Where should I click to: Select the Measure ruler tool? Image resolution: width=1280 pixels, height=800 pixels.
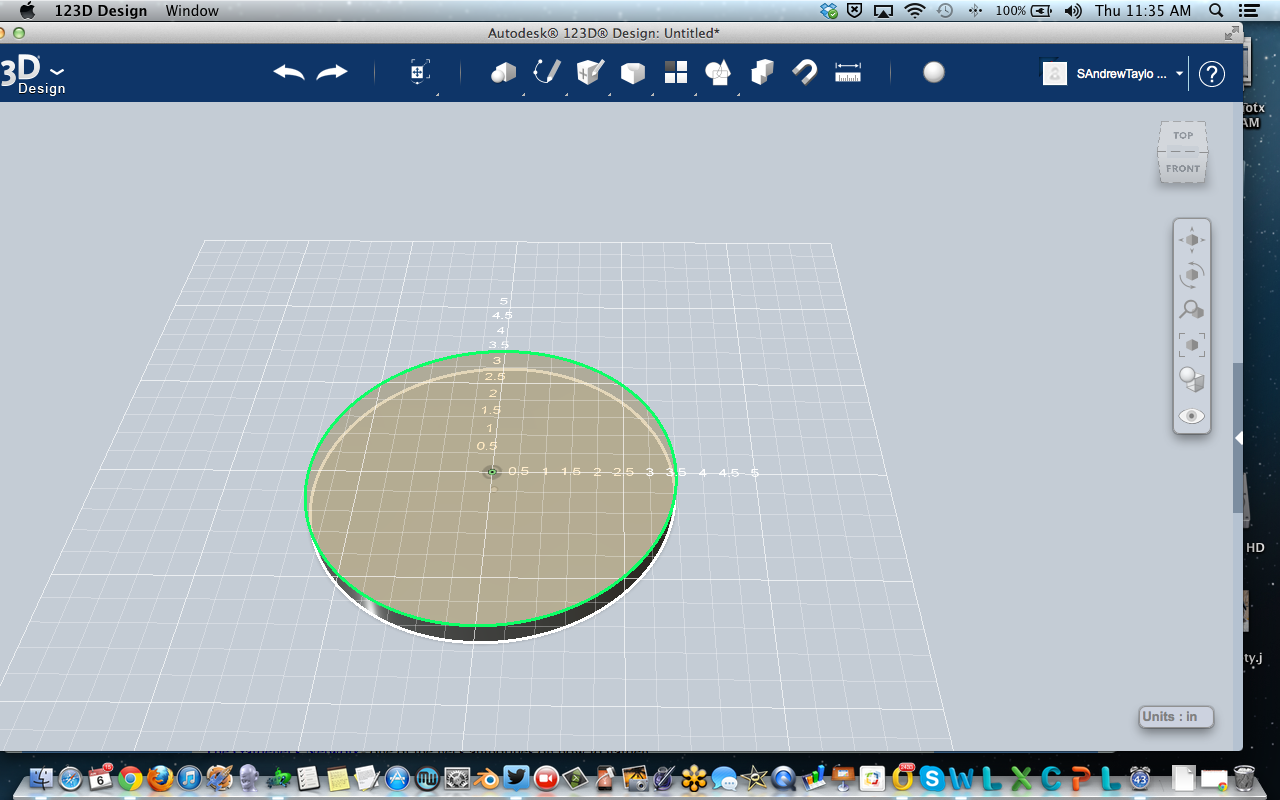pyautogui.click(x=847, y=72)
